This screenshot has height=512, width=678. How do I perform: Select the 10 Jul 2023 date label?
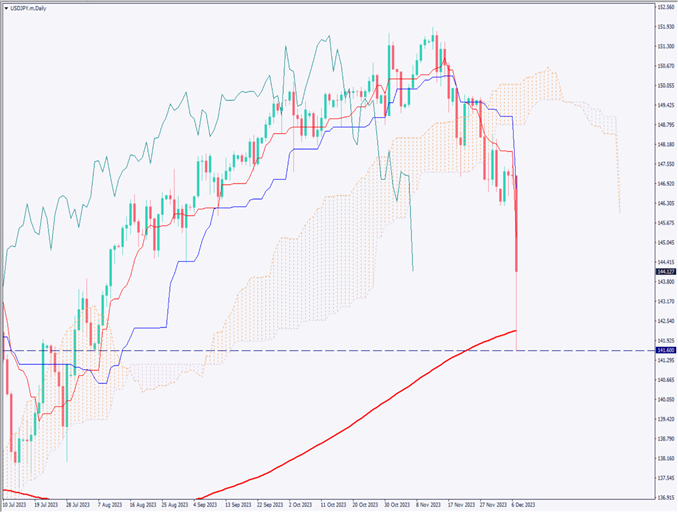coord(16,506)
